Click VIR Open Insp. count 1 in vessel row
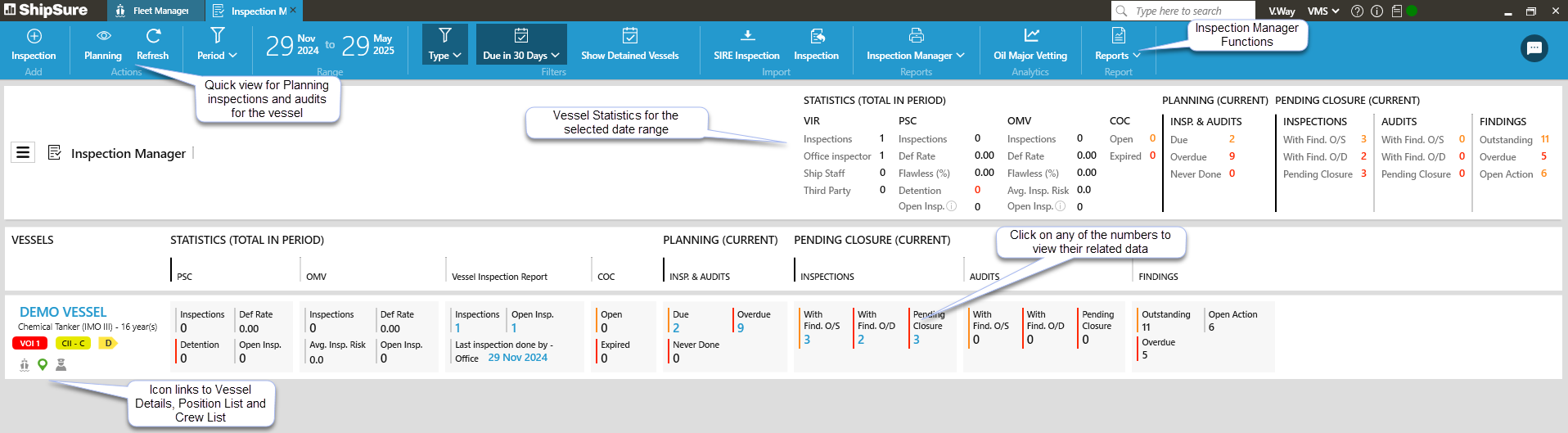Image resolution: width=1568 pixels, height=433 pixels. (x=514, y=328)
